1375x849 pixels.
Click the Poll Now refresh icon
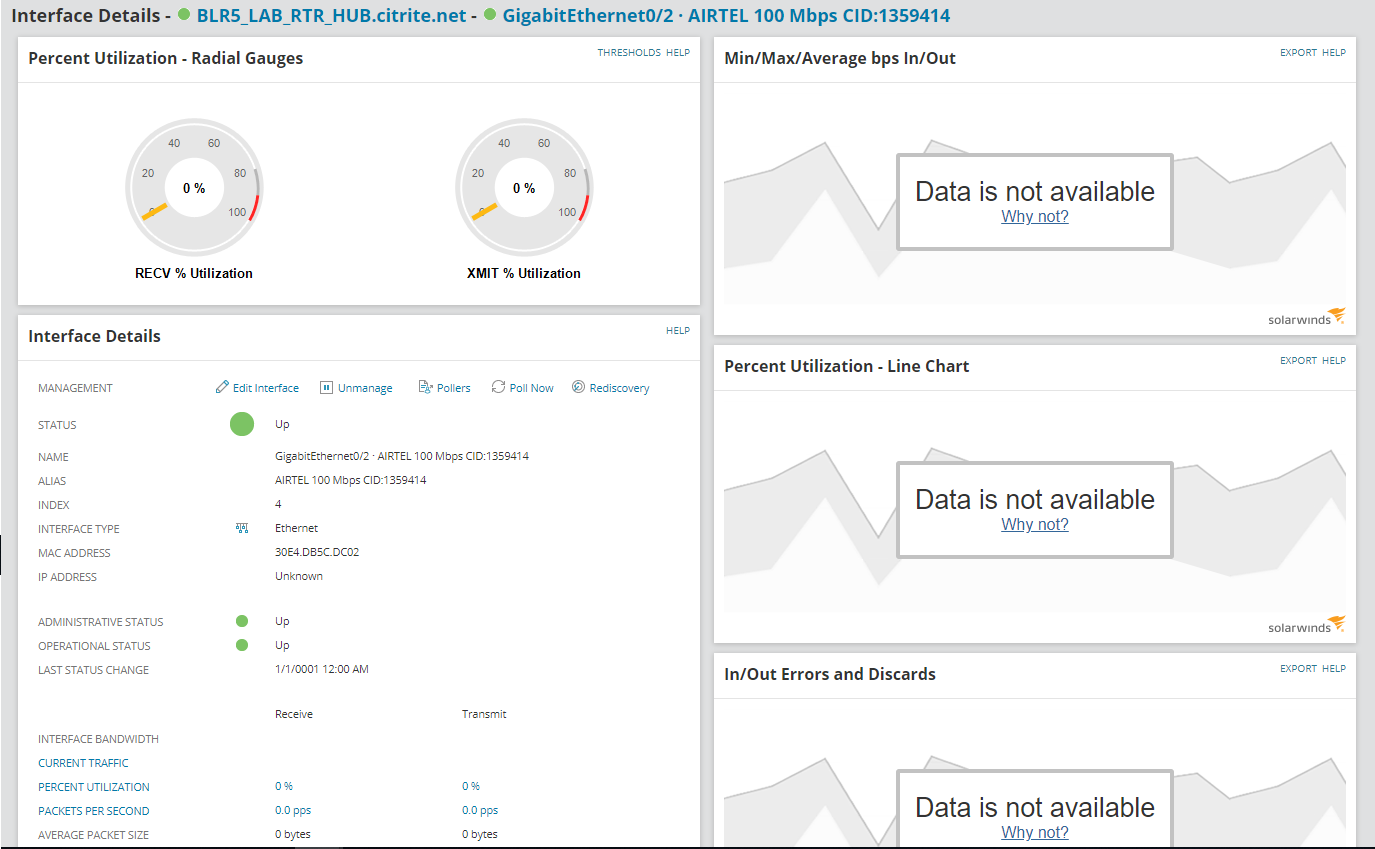pos(498,387)
